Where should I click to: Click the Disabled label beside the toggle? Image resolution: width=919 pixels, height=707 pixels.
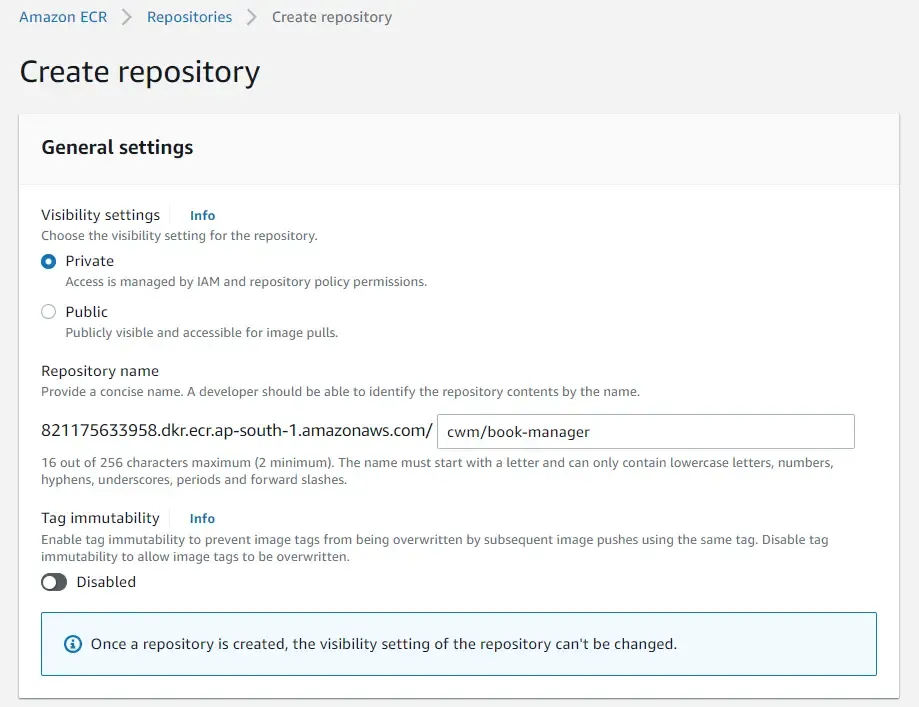pos(106,582)
